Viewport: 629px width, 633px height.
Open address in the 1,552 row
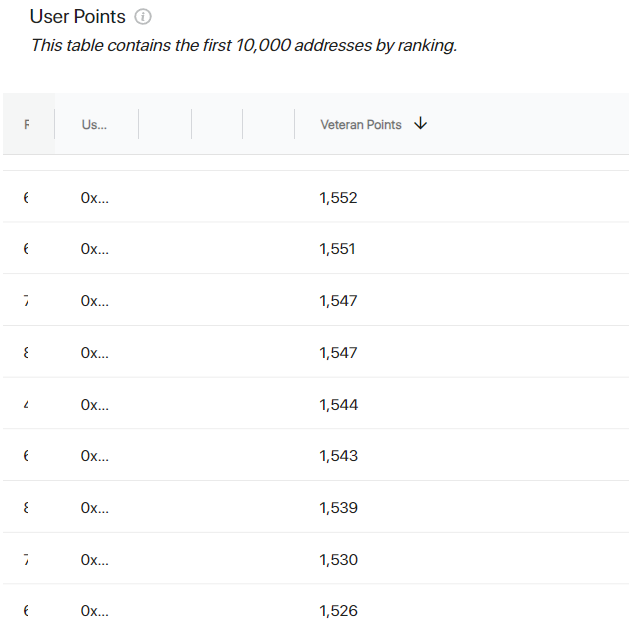(x=94, y=198)
